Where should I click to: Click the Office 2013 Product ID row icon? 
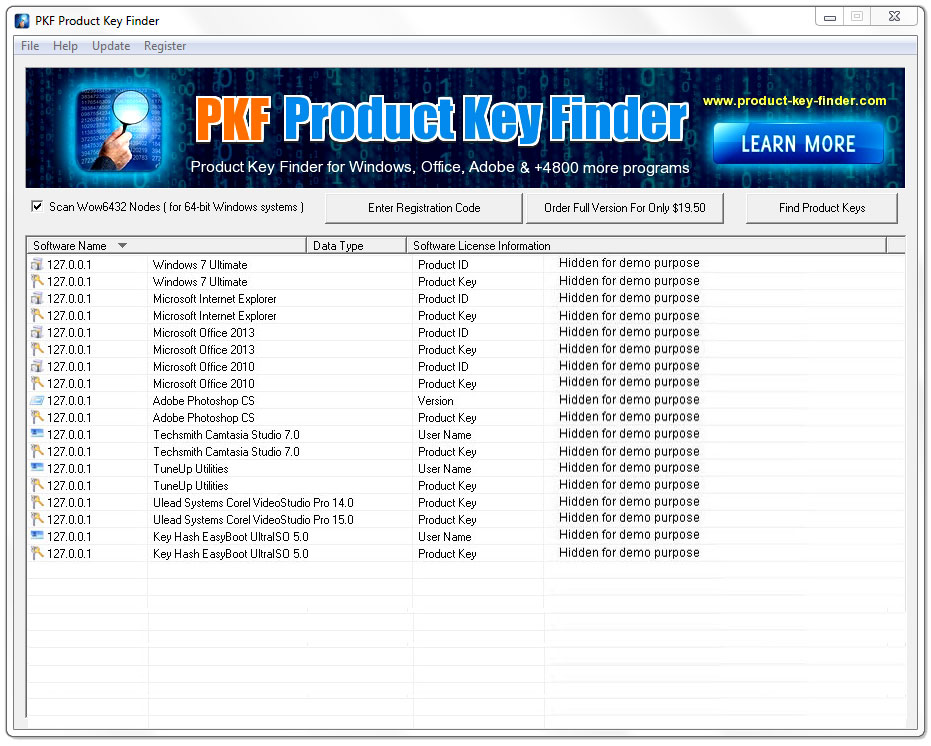click(37, 333)
